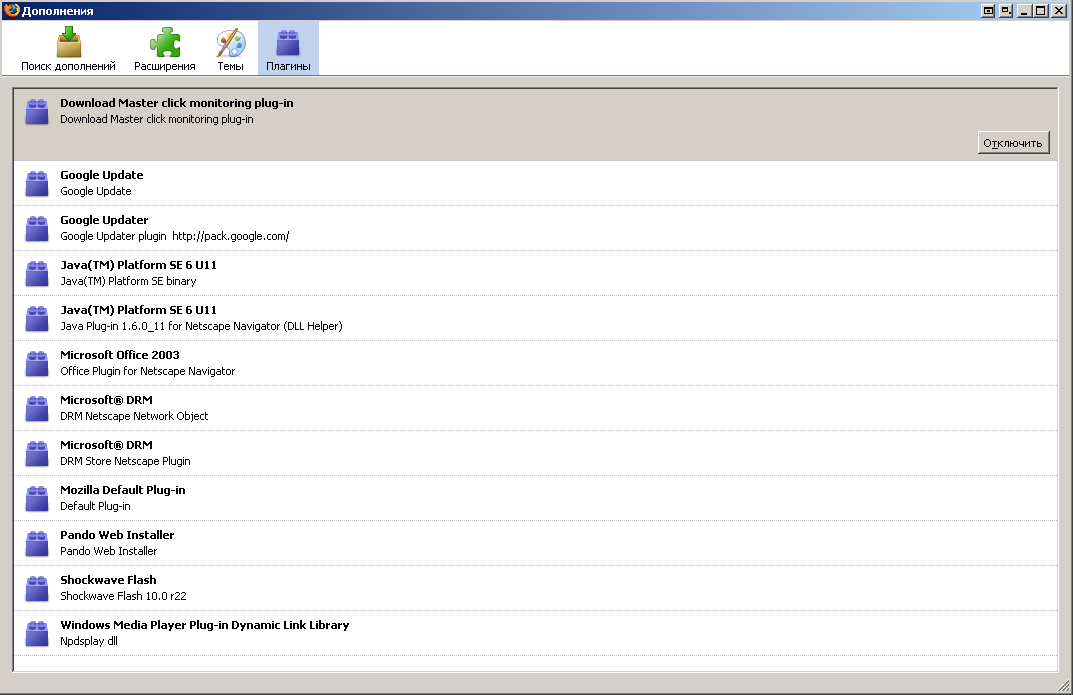Select the bold Google Update row title
Viewport: 1073px width, 695px height.
(101, 175)
